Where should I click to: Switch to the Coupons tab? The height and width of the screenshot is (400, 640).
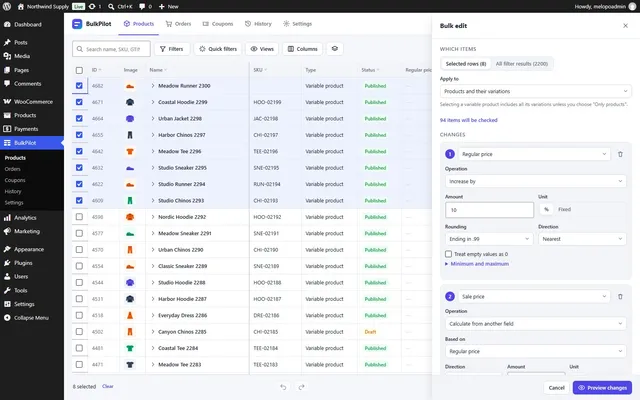click(x=218, y=24)
